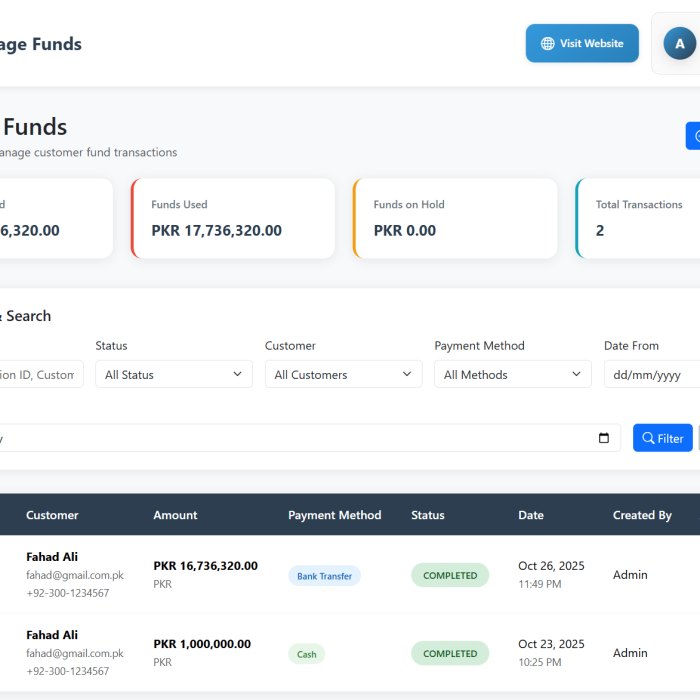
Task: Expand the Payment Method dropdown showing All Methods
Action: tap(512, 374)
